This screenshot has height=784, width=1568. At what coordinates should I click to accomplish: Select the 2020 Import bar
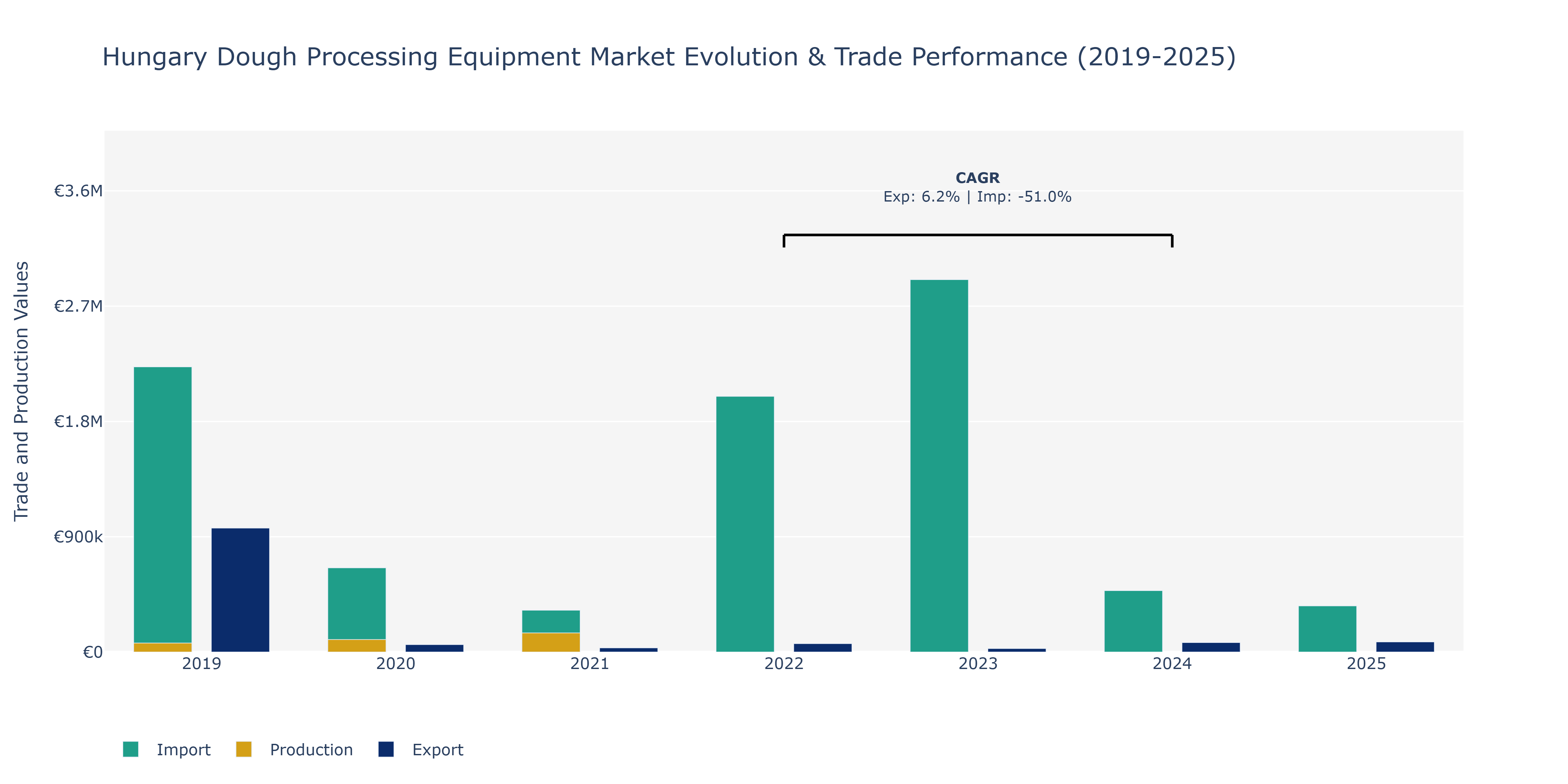[357, 603]
